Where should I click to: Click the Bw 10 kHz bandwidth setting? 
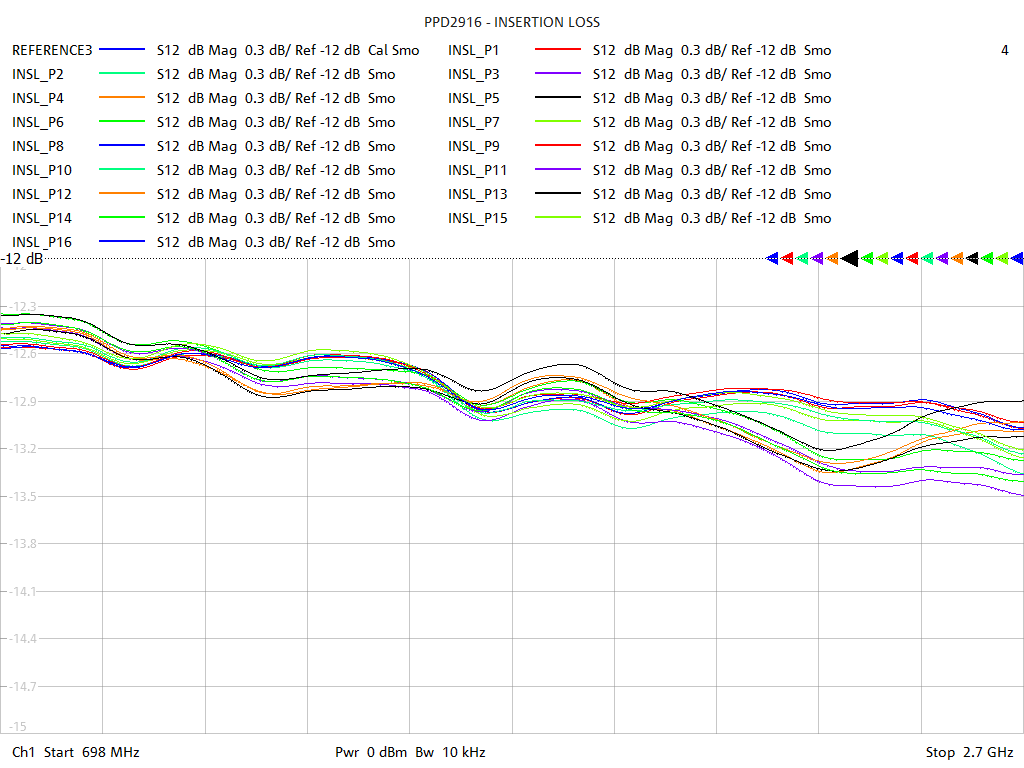(451, 752)
